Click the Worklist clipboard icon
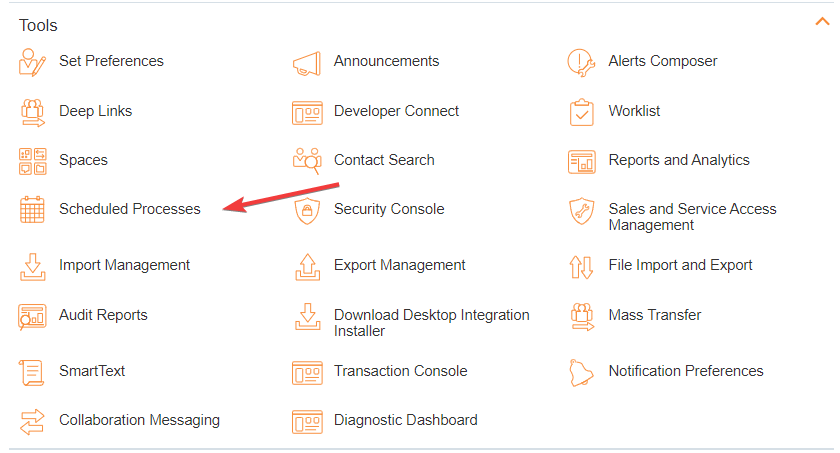 tap(581, 112)
